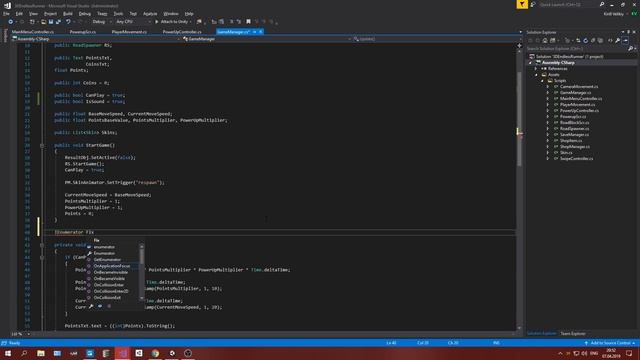Open Chrome from the taskbar
The image size is (640, 360).
coord(155,353)
